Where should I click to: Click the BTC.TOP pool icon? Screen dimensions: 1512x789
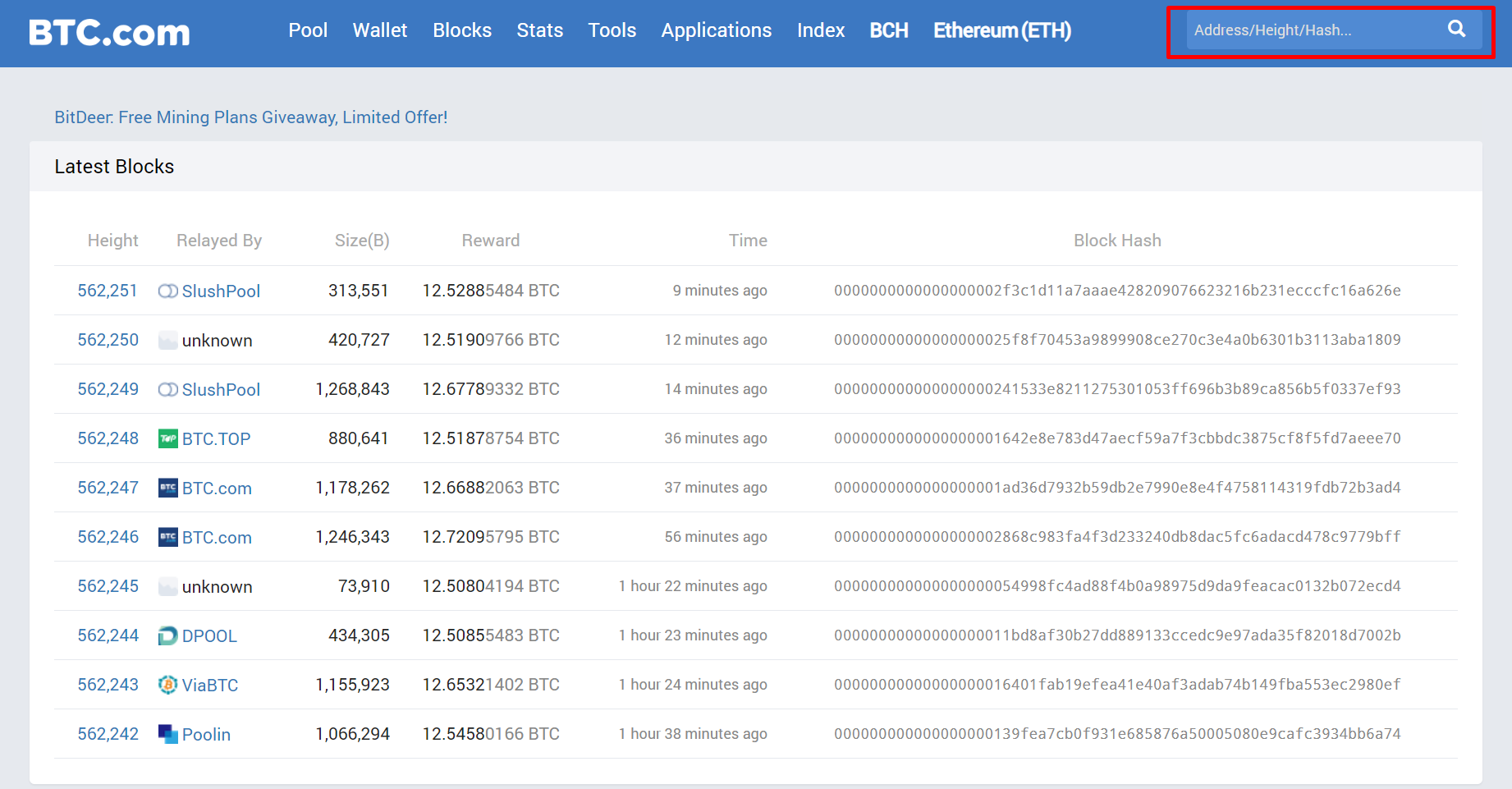click(x=167, y=439)
